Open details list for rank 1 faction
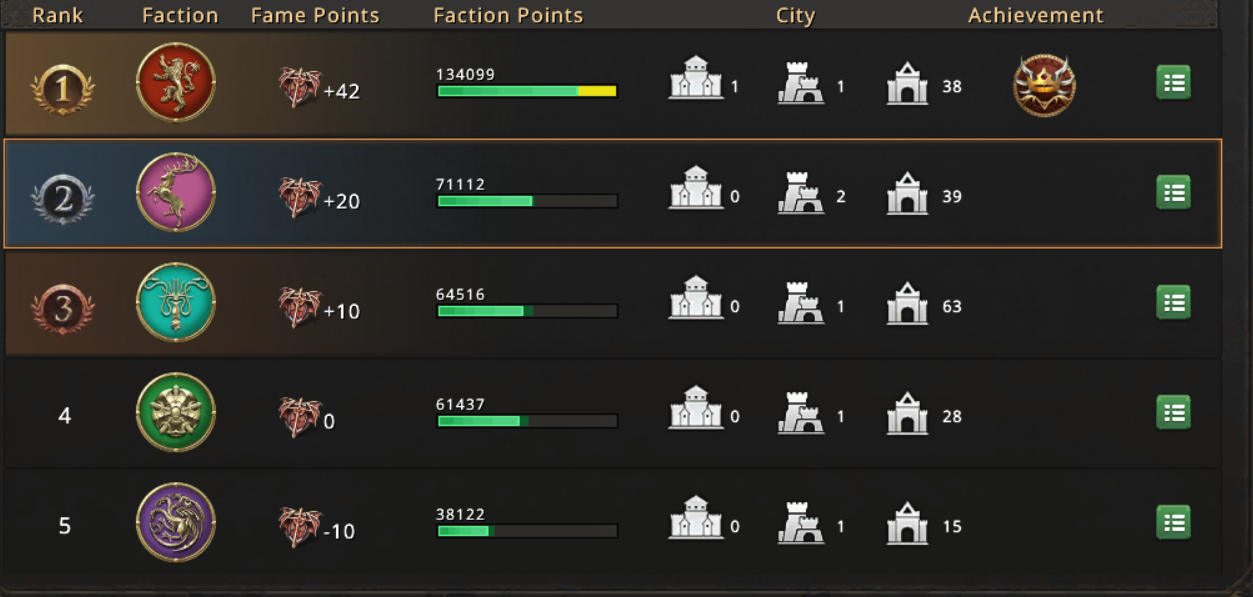This screenshot has width=1253, height=597. (1174, 82)
